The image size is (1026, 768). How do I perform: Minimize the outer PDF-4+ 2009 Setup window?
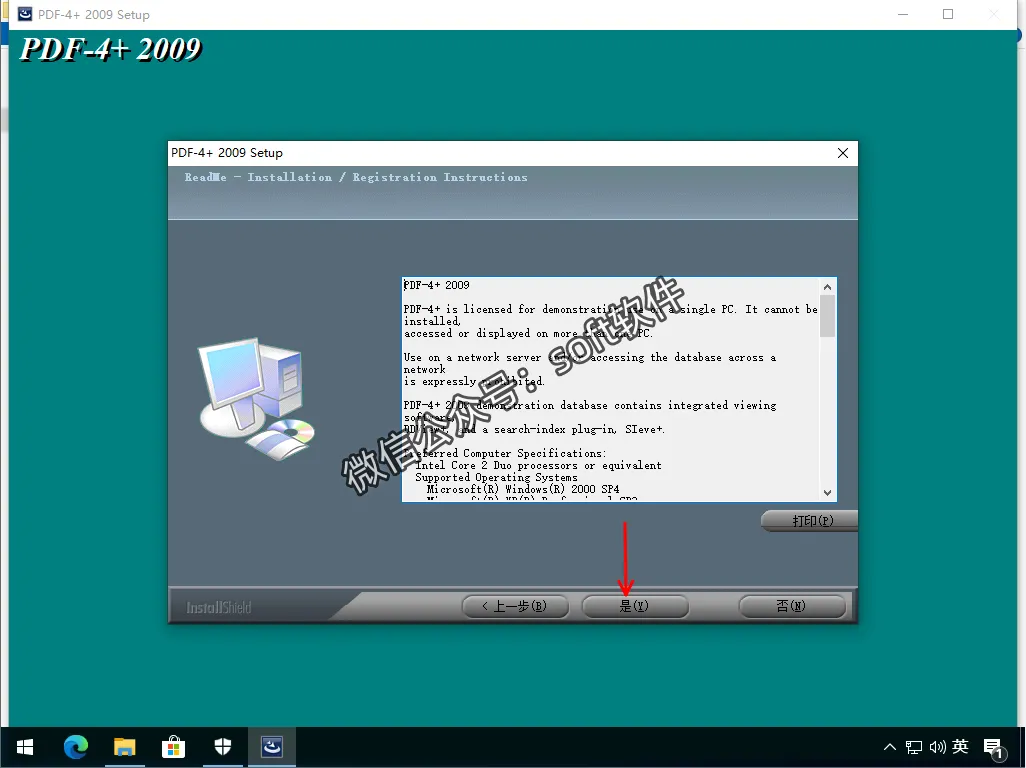coord(903,14)
